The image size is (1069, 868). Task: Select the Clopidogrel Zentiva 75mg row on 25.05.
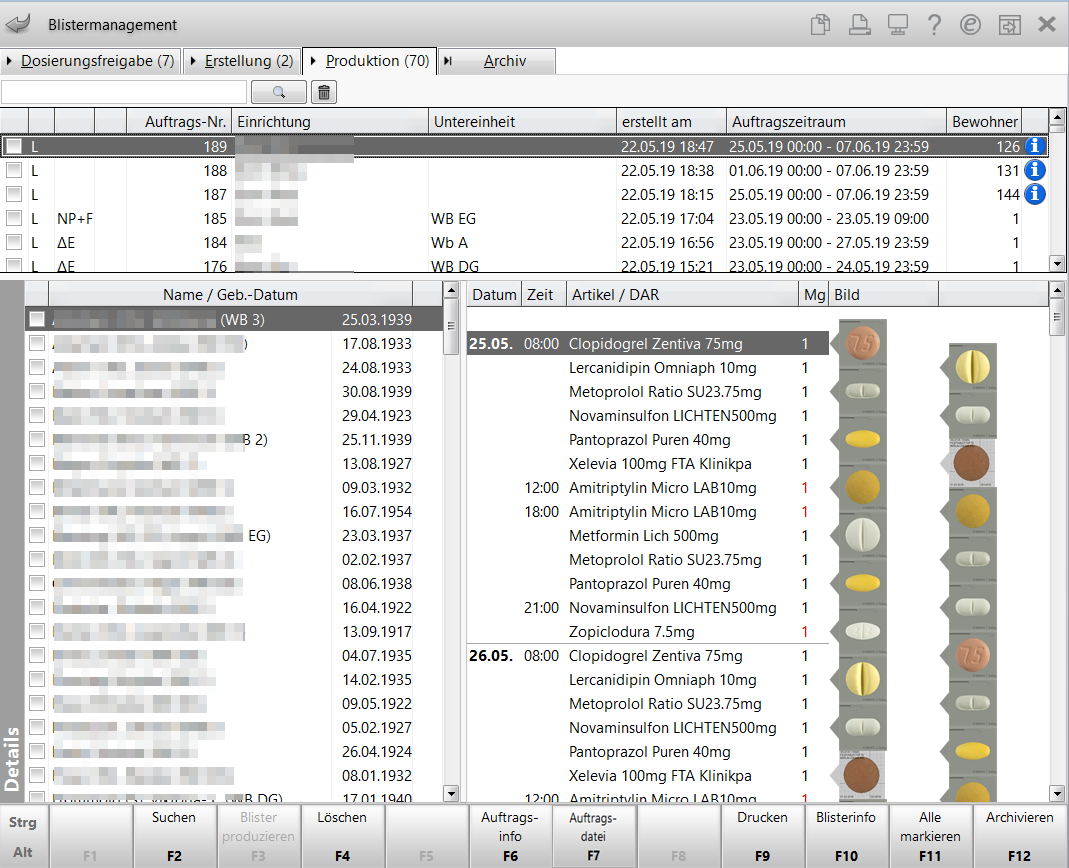648,344
